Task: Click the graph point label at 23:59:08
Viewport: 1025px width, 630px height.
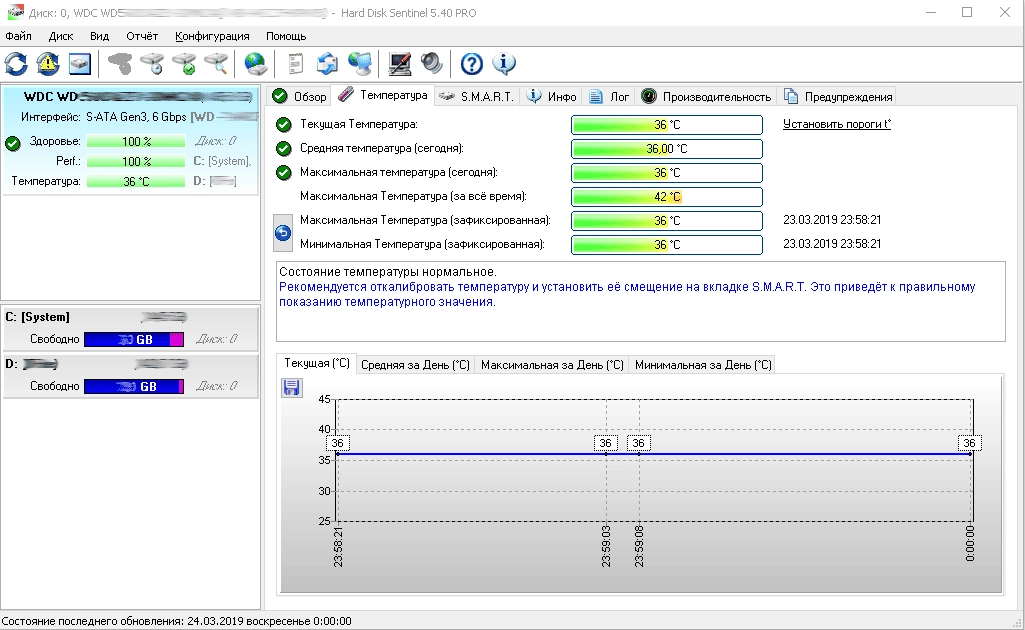Action: [638, 443]
